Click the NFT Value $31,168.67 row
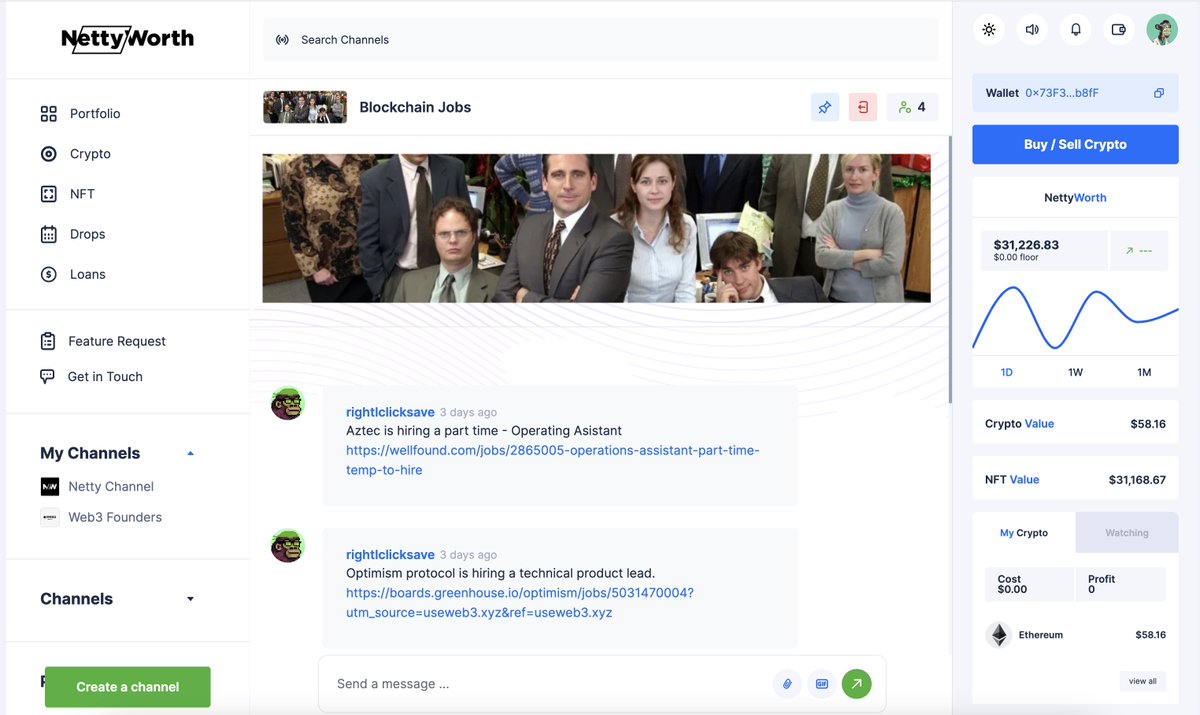 [1075, 480]
